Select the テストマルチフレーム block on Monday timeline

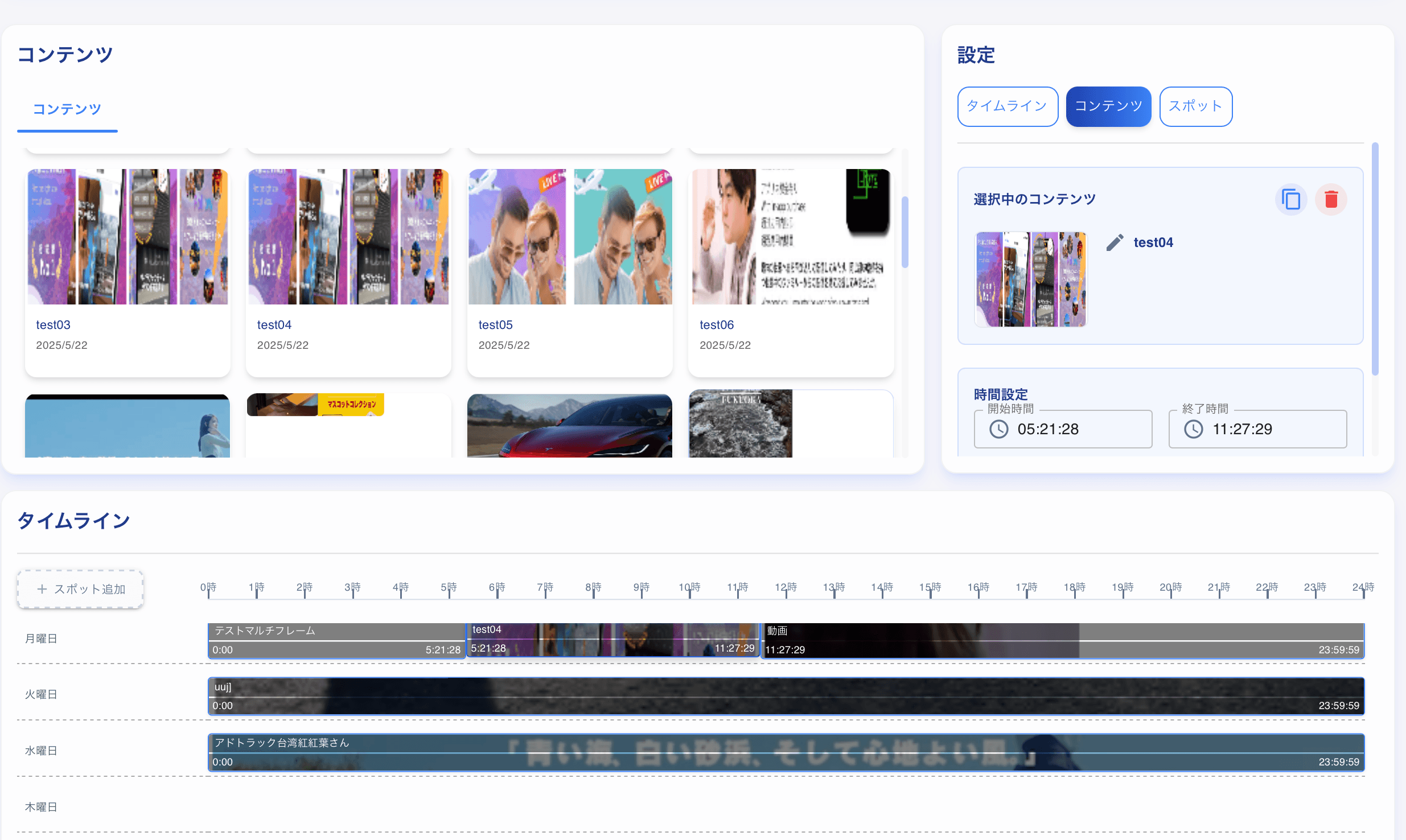click(x=337, y=639)
